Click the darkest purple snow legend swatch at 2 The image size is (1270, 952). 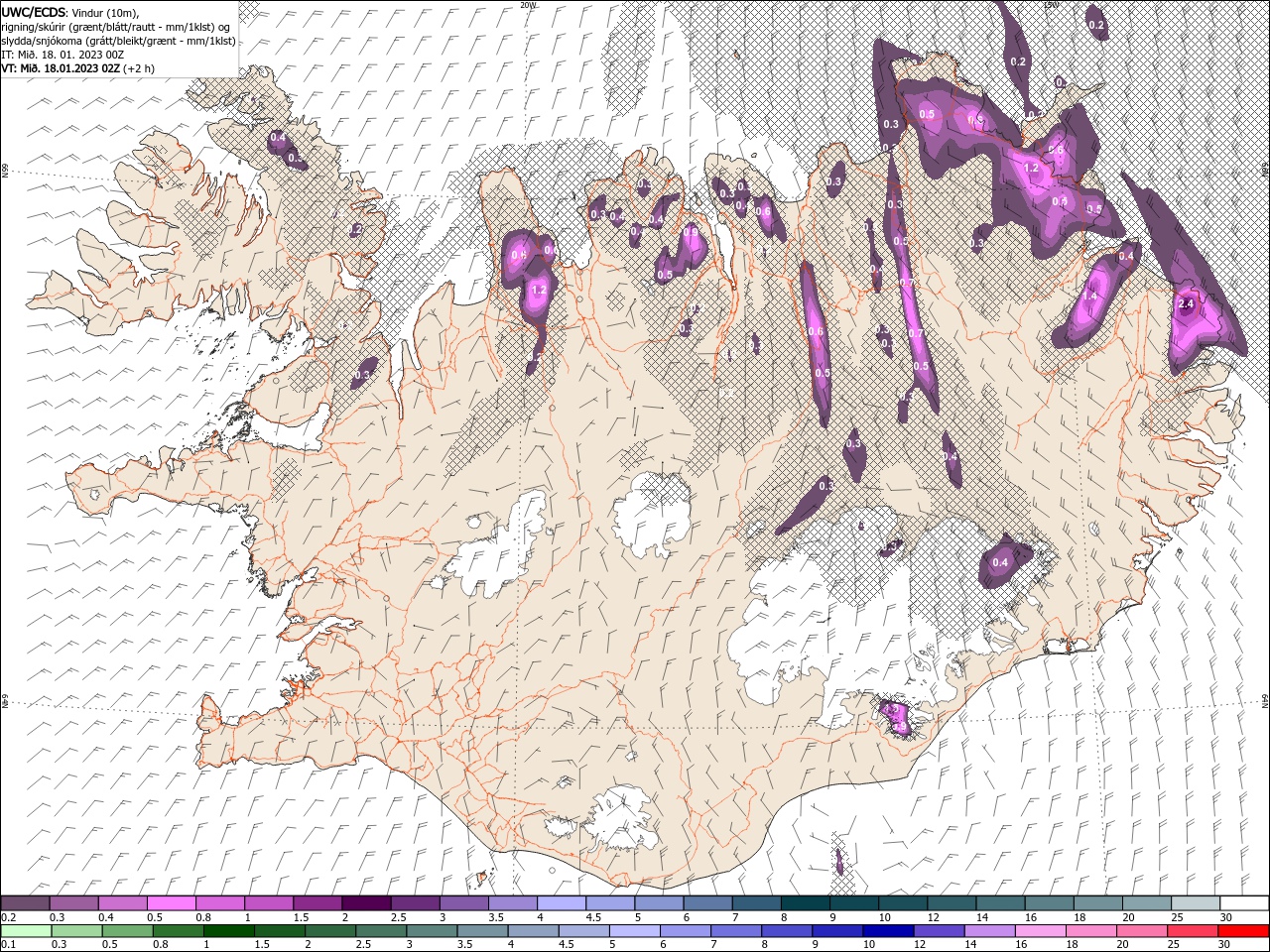[x=365, y=903]
